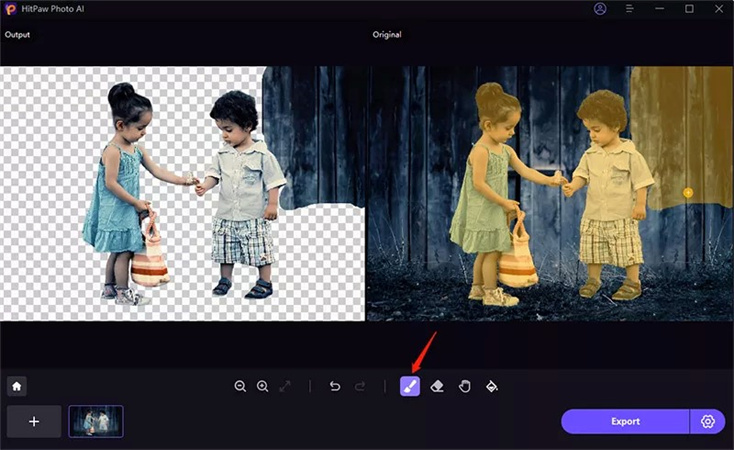Image resolution: width=734 pixels, height=450 pixels.
Task: Open the user account profile
Action: coord(600,8)
